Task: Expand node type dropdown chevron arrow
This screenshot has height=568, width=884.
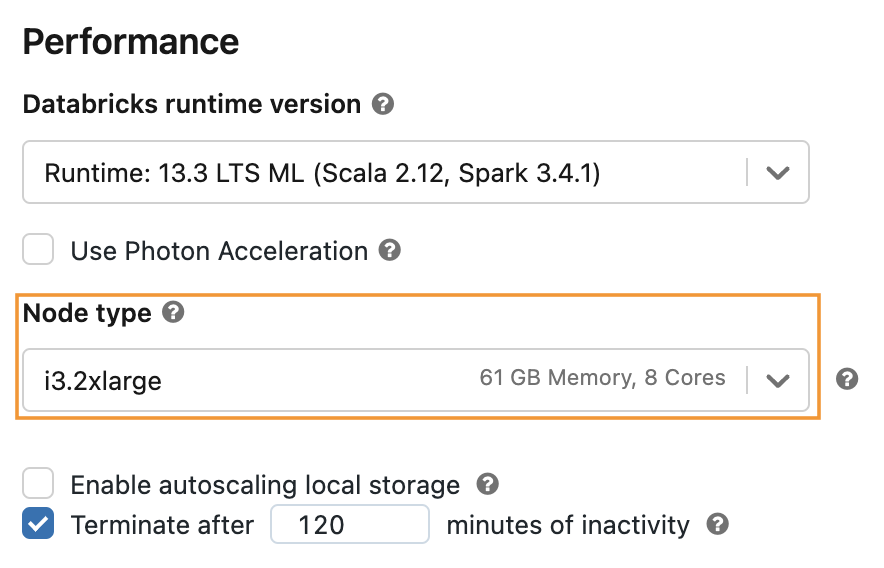Action: point(778,380)
